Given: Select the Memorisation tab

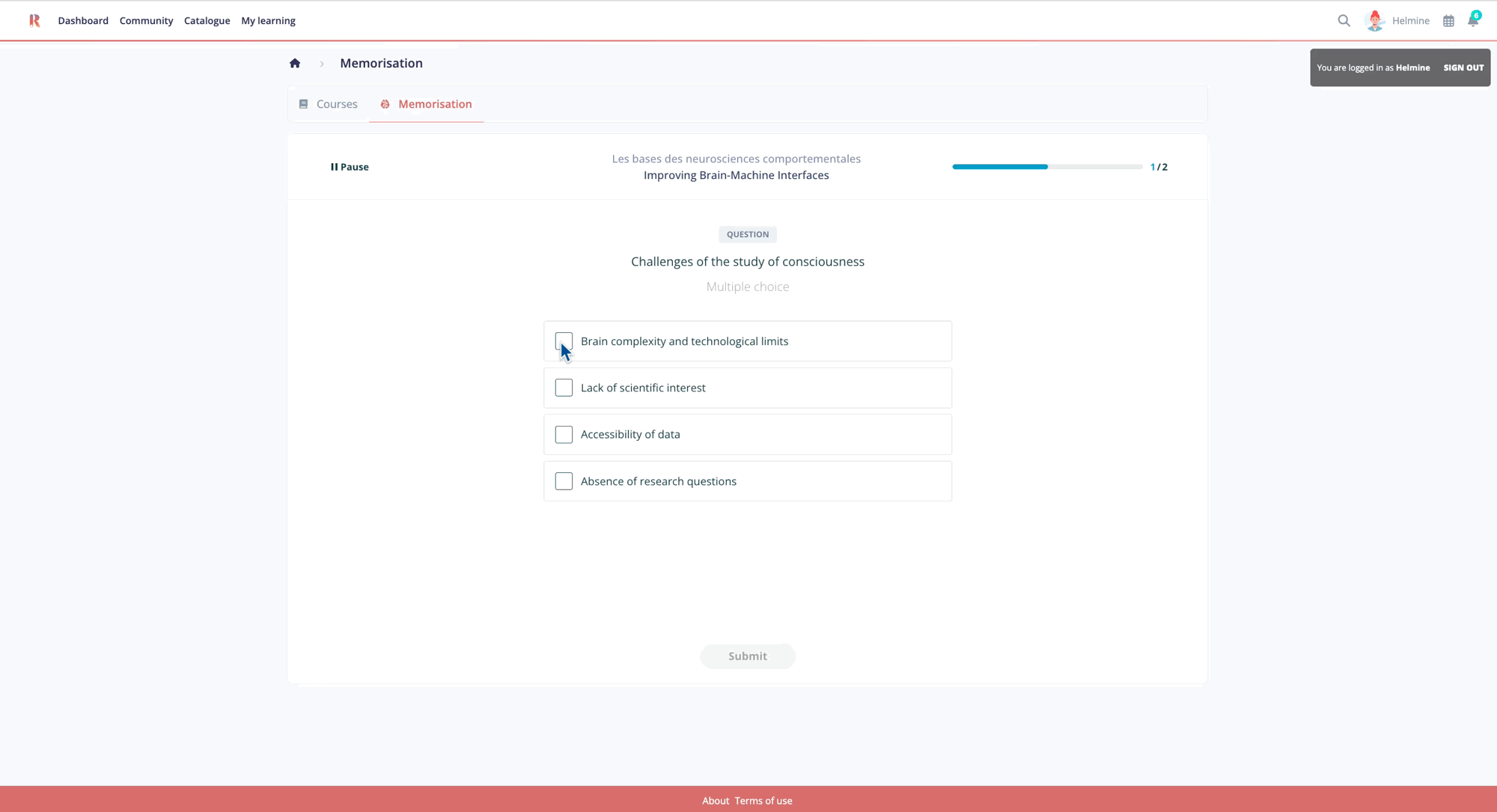Looking at the screenshot, I should coord(427,104).
